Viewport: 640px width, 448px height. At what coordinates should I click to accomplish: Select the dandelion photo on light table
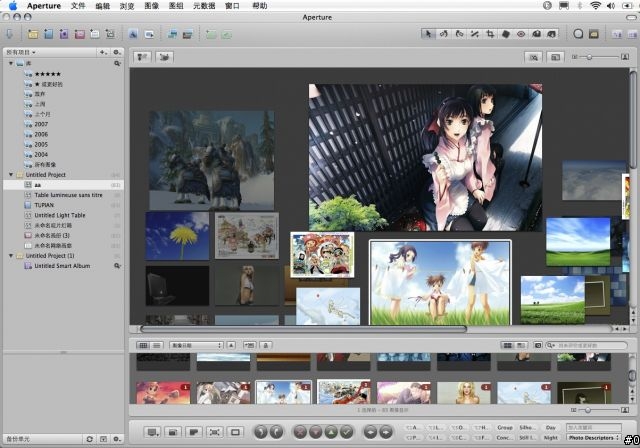(177, 236)
